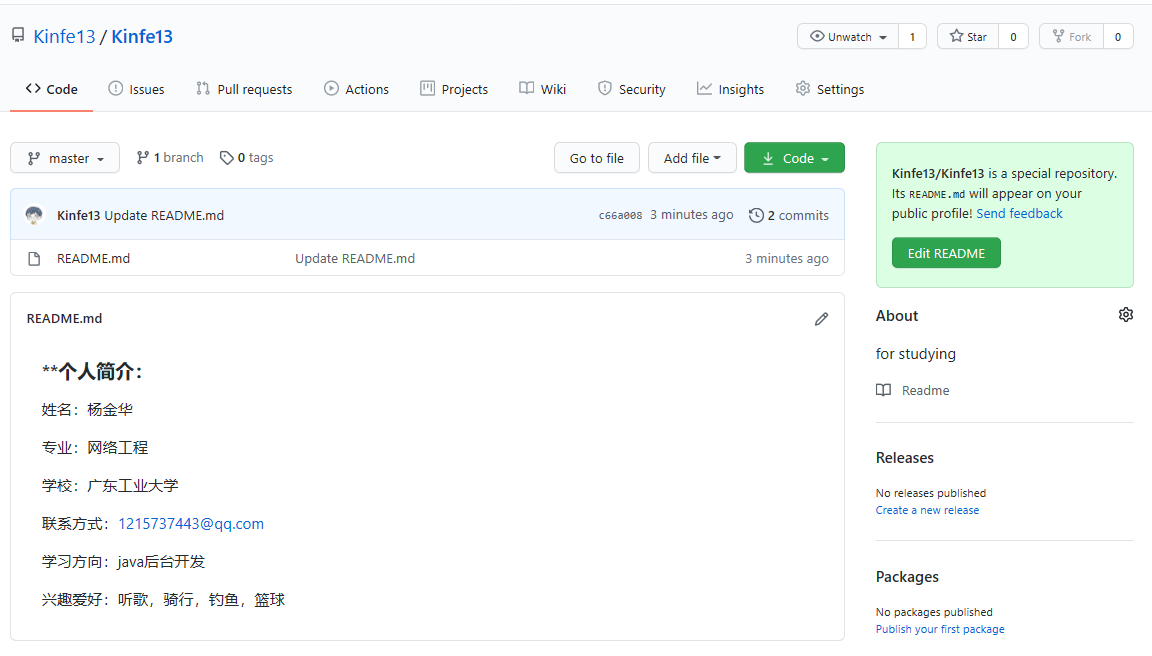The height and width of the screenshot is (656, 1152).
Task: Expand the Add file dropdown
Action: coord(692,158)
